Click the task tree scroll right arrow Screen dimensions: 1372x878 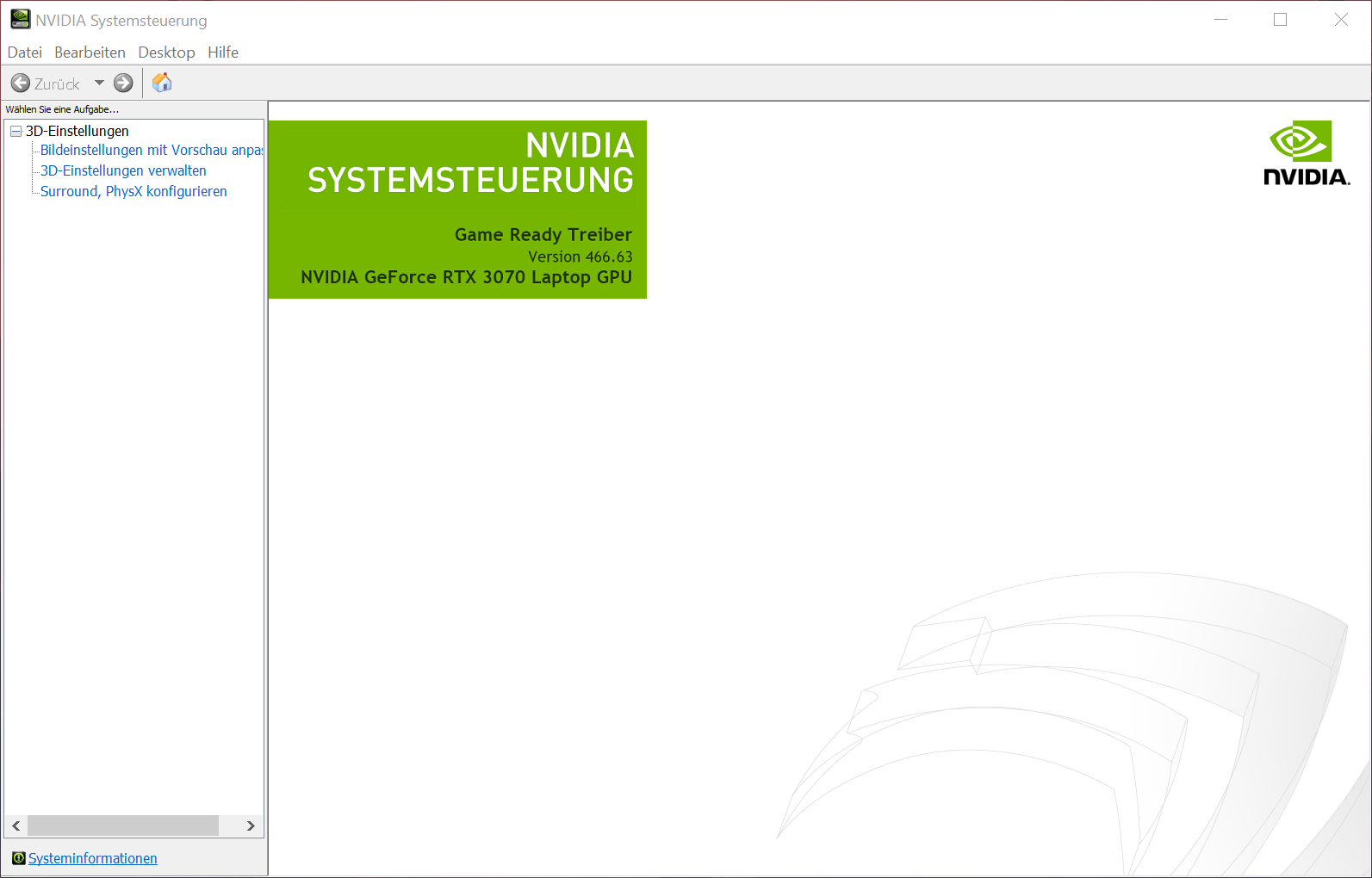(251, 825)
